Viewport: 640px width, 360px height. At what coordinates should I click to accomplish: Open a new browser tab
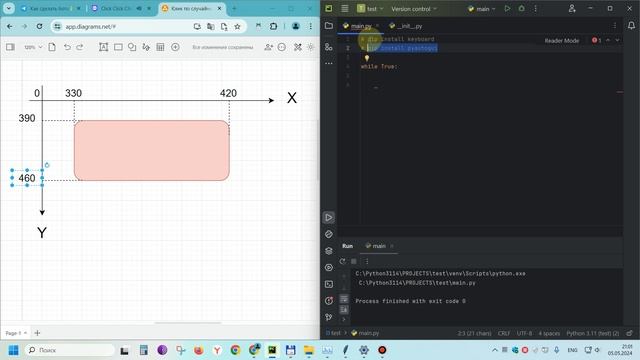click(234, 8)
